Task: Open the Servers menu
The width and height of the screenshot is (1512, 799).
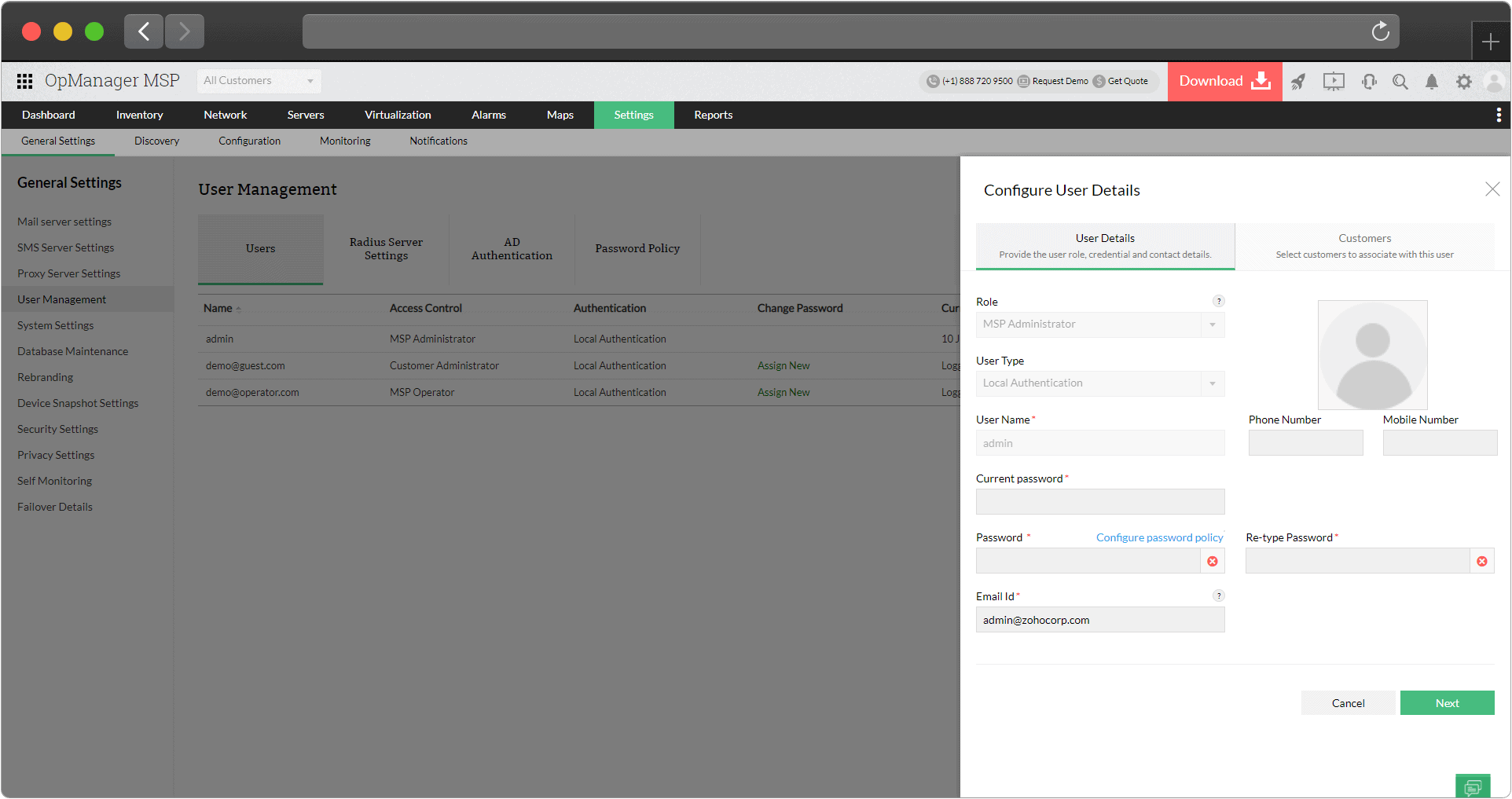Action: pos(306,115)
